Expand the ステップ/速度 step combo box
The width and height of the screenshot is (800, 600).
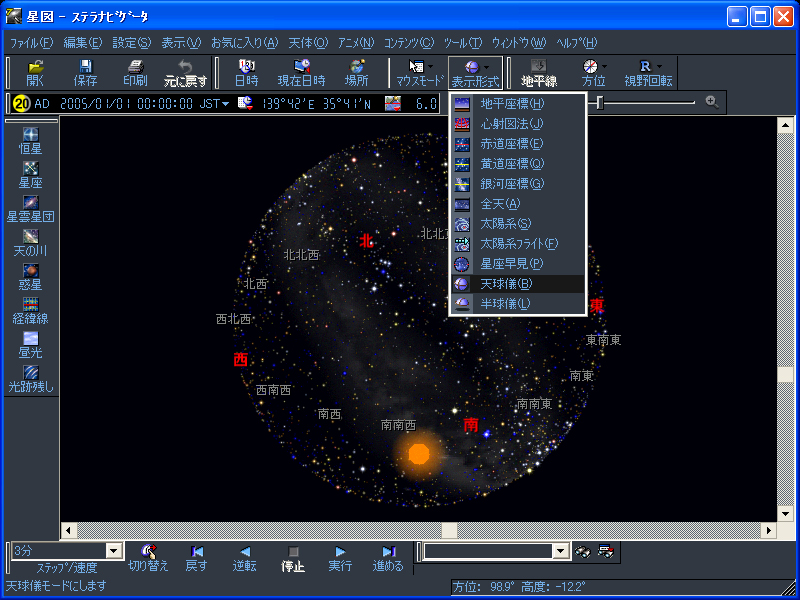[x=113, y=551]
